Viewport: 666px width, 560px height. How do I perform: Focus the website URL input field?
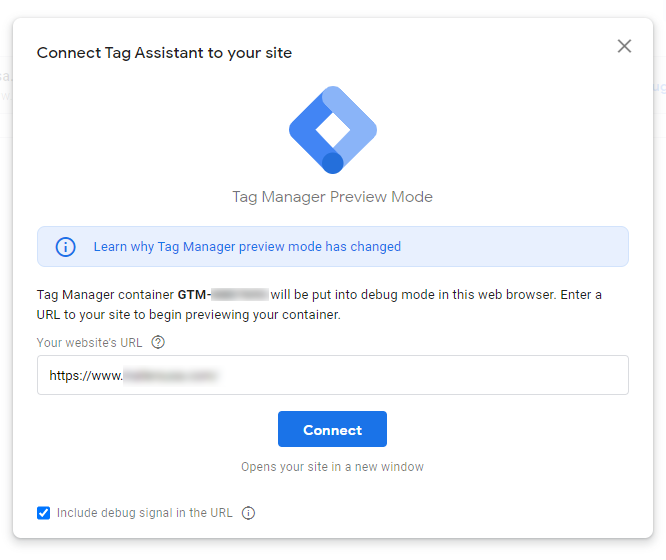333,375
